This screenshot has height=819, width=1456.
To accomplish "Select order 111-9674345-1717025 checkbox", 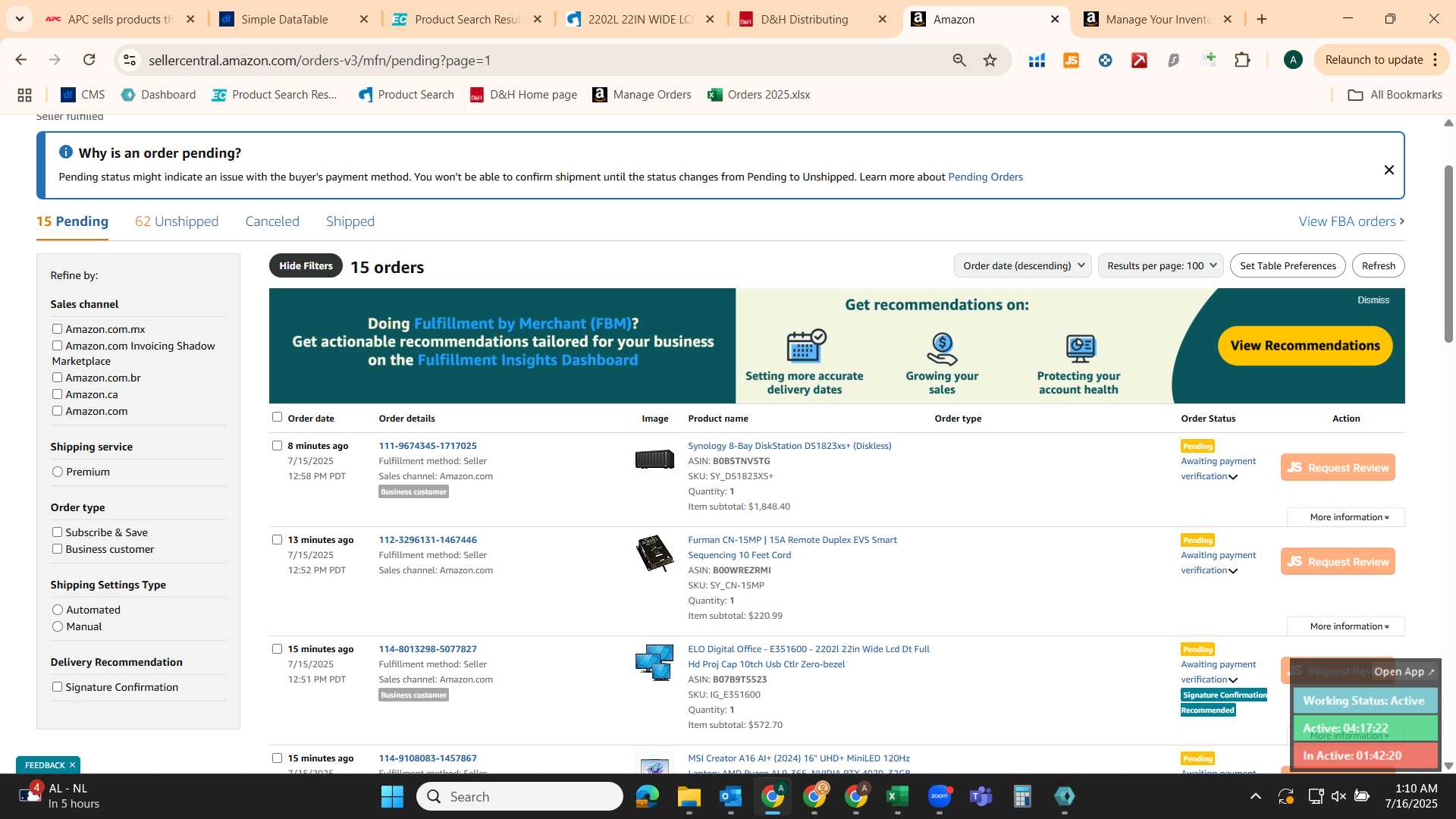I will tap(277, 445).
